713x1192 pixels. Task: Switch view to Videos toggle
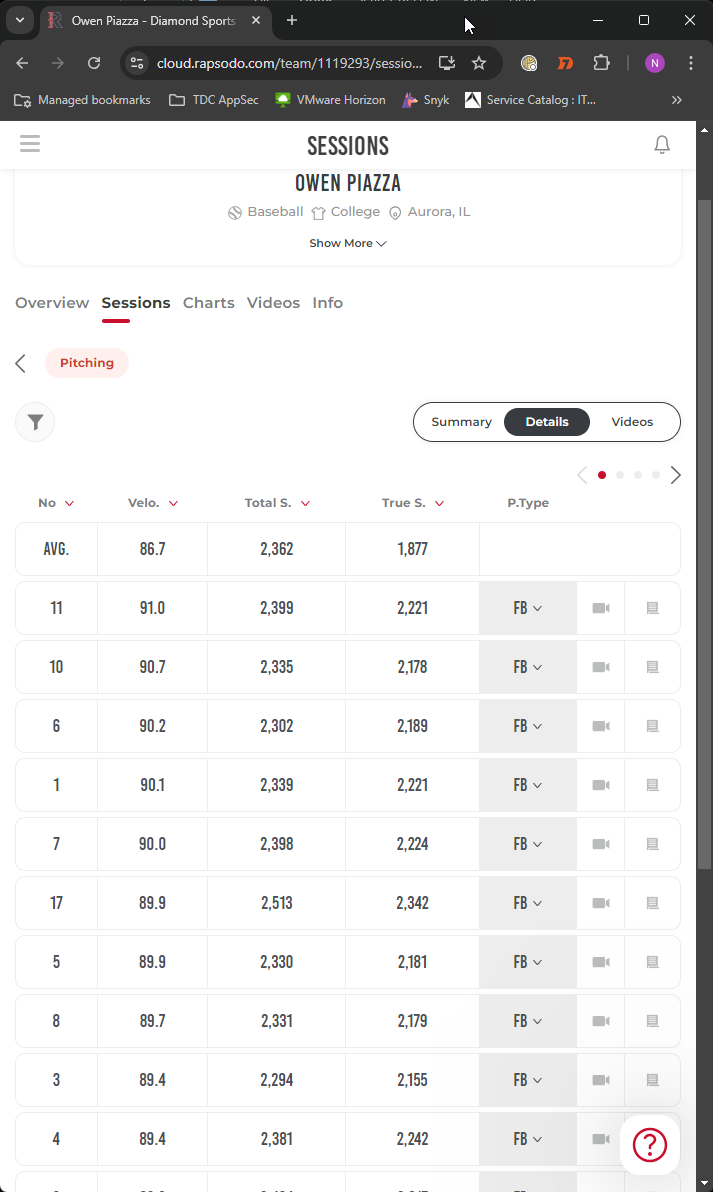pos(632,422)
